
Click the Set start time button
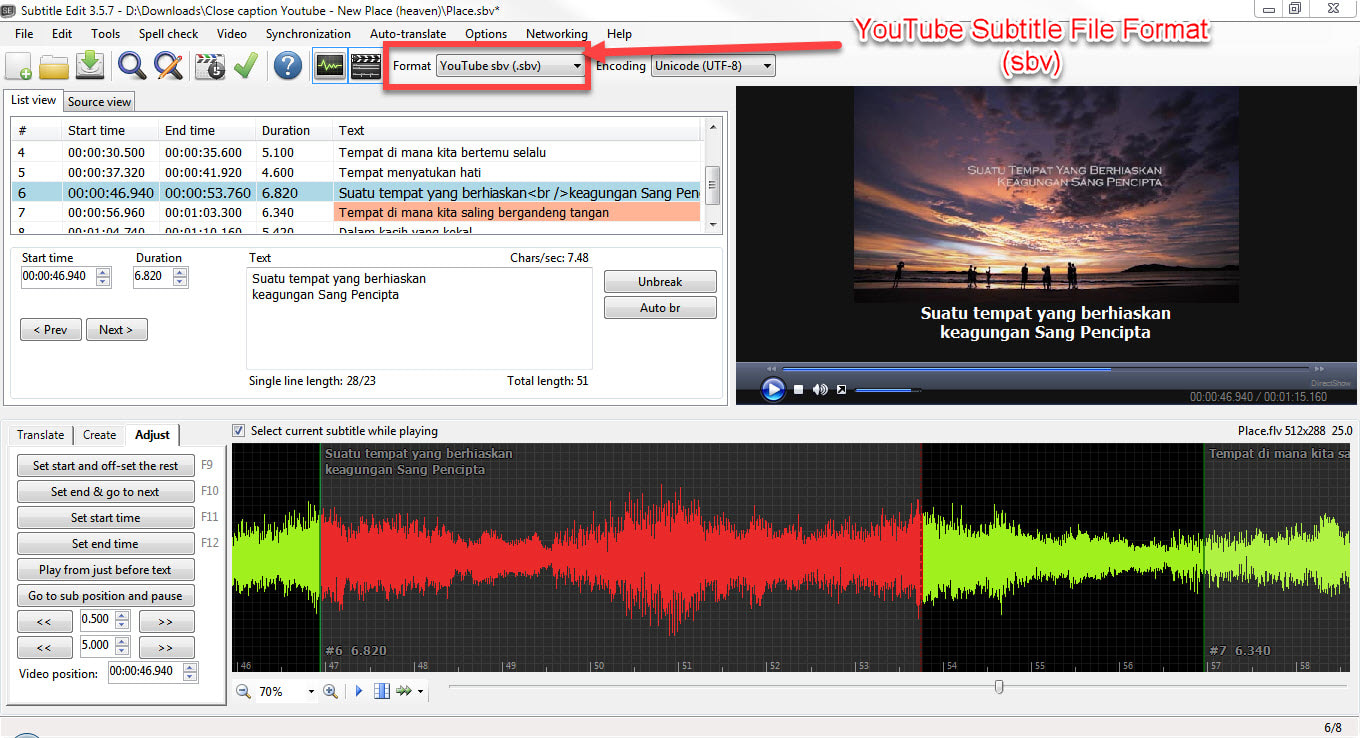105,517
